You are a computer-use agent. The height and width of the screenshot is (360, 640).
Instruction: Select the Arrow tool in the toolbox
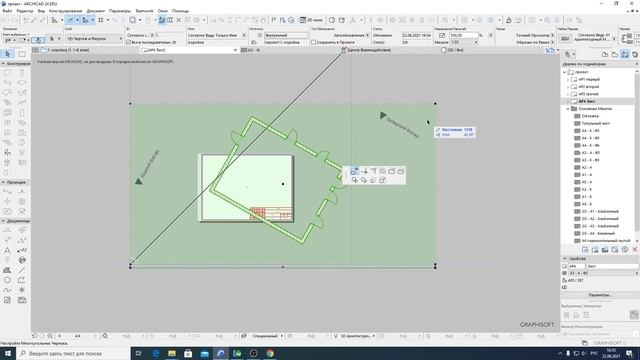(x=8, y=54)
